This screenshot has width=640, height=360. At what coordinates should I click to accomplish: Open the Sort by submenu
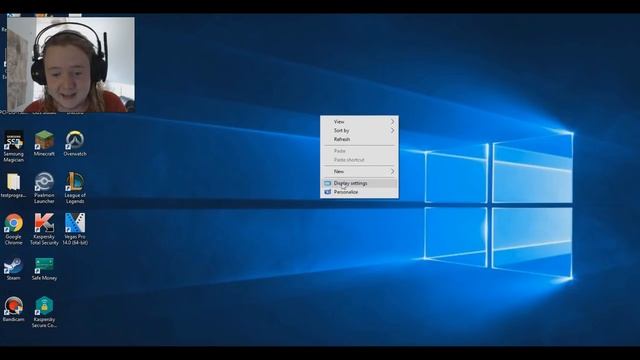point(359,131)
